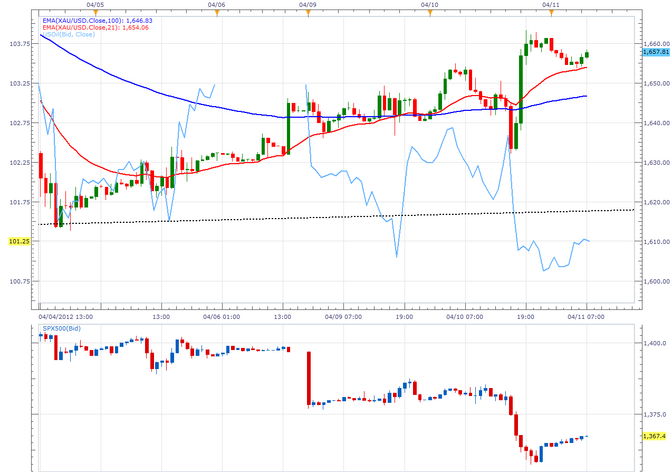Click the 1,657.81 current price tag
The width and height of the screenshot is (672, 472).
click(x=655, y=53)
